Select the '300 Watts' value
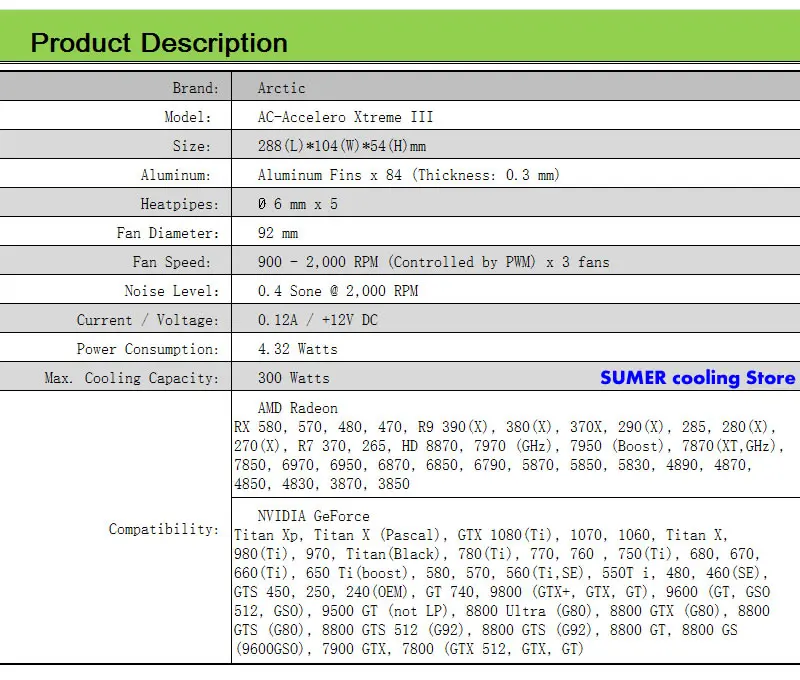800x680 pixels. point(294,379)
